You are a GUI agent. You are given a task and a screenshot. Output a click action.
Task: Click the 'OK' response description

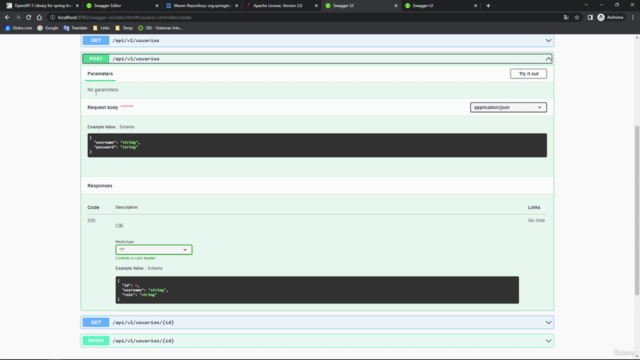click(119, 226)
